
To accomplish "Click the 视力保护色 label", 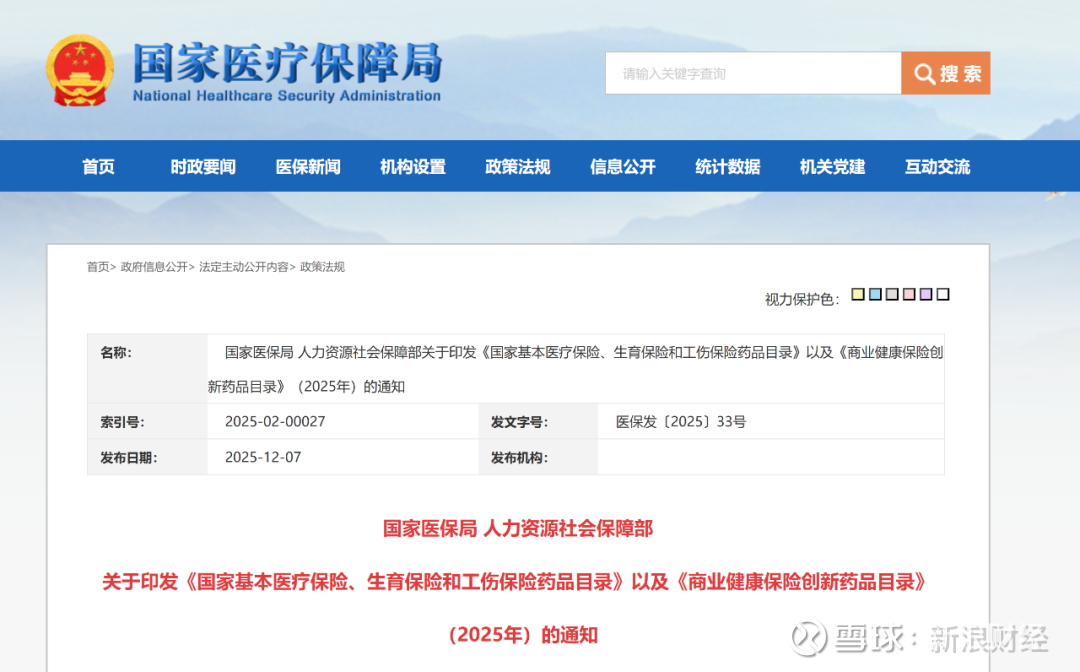I will tap(802, 300).
